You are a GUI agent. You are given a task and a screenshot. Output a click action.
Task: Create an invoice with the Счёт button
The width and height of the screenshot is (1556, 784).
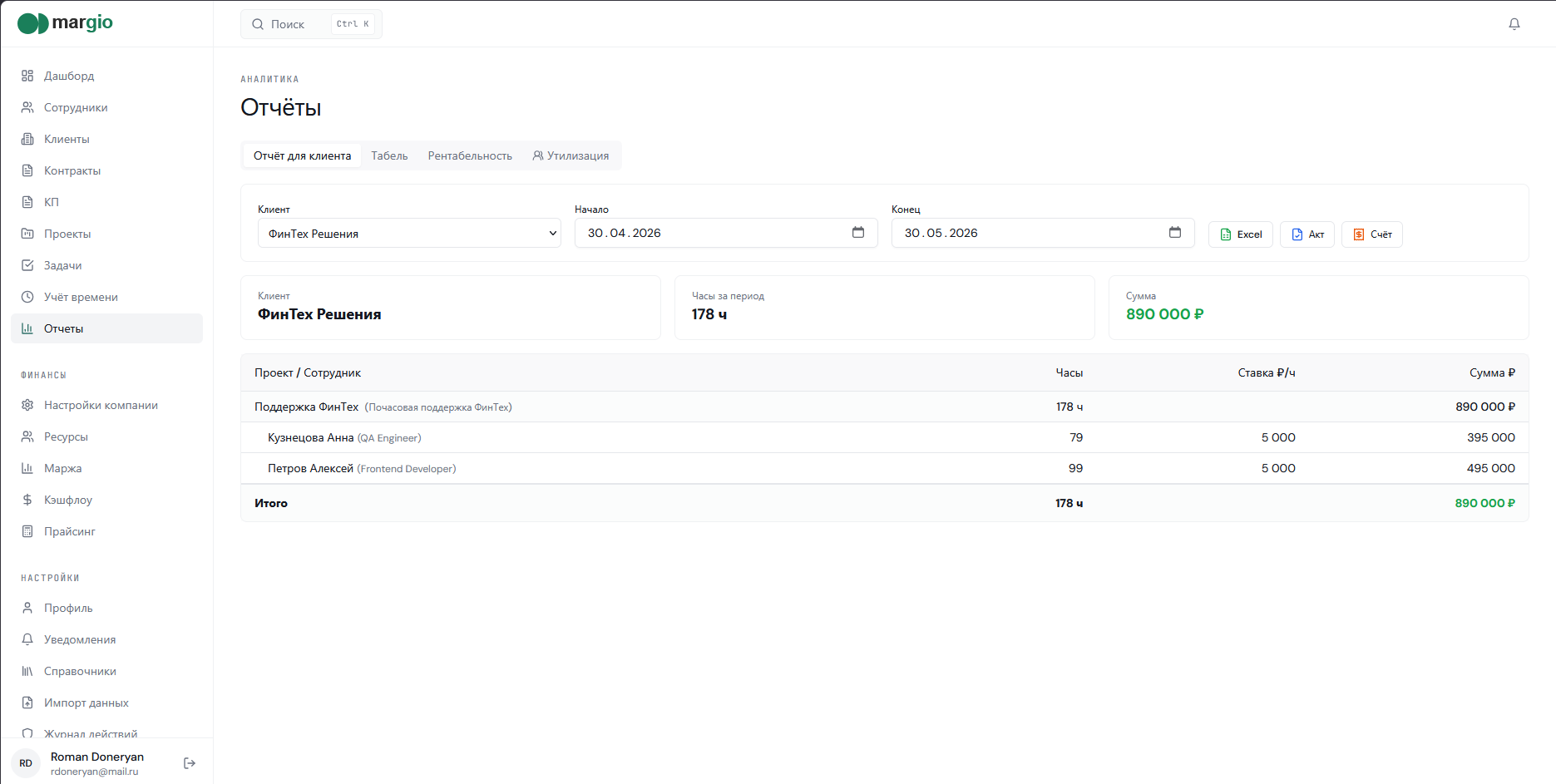pos(1372,234)
